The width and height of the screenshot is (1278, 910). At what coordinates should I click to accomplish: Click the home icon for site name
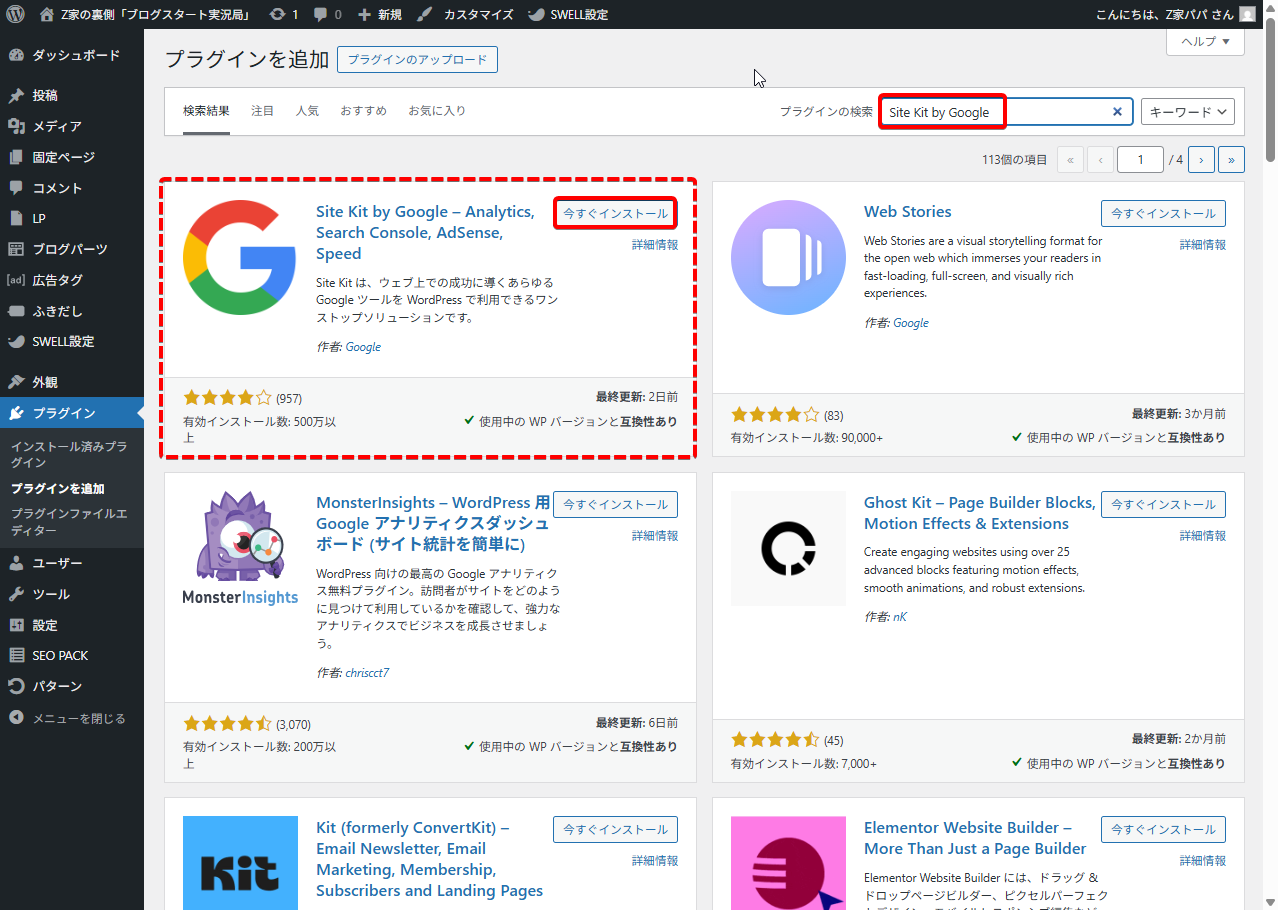47,15
